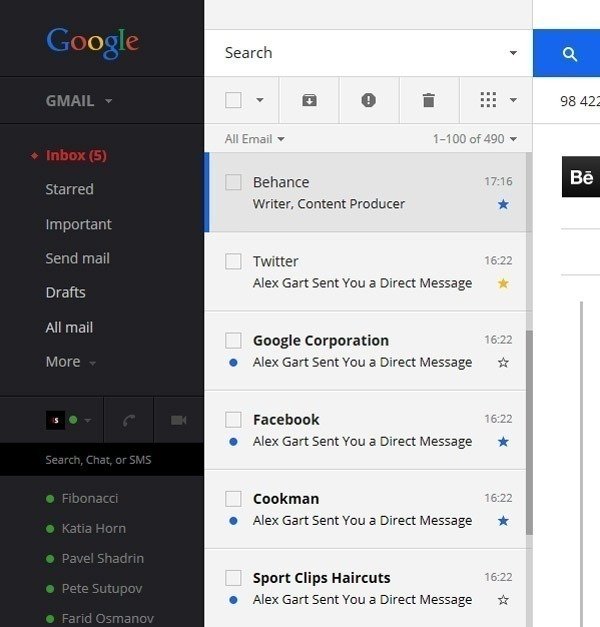Click the Behance logo in preview pane
Image resolution: width=600 pixels, height=627 pixels.
[x=581, y=177]
